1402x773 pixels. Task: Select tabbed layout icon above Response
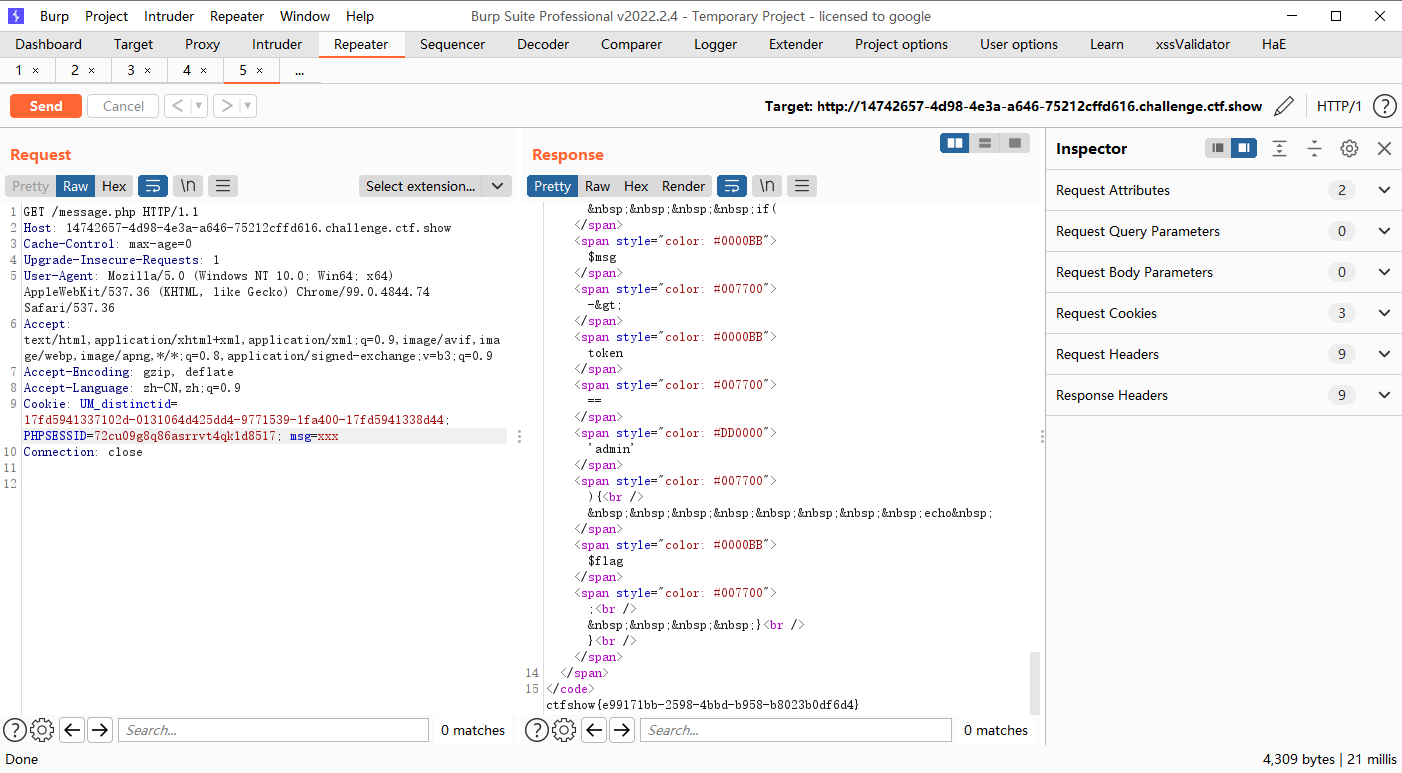[x=1015, y=144]
